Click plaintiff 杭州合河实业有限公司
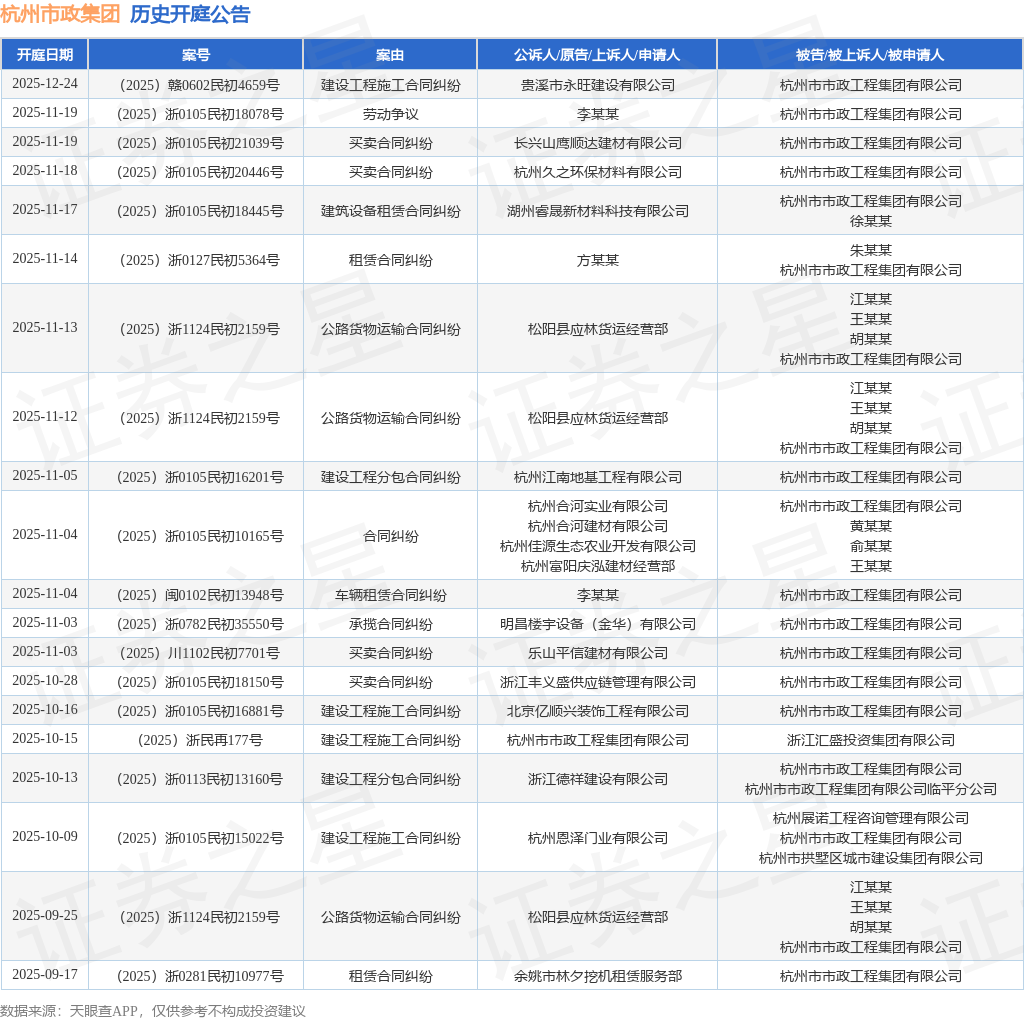 [598, 506]
